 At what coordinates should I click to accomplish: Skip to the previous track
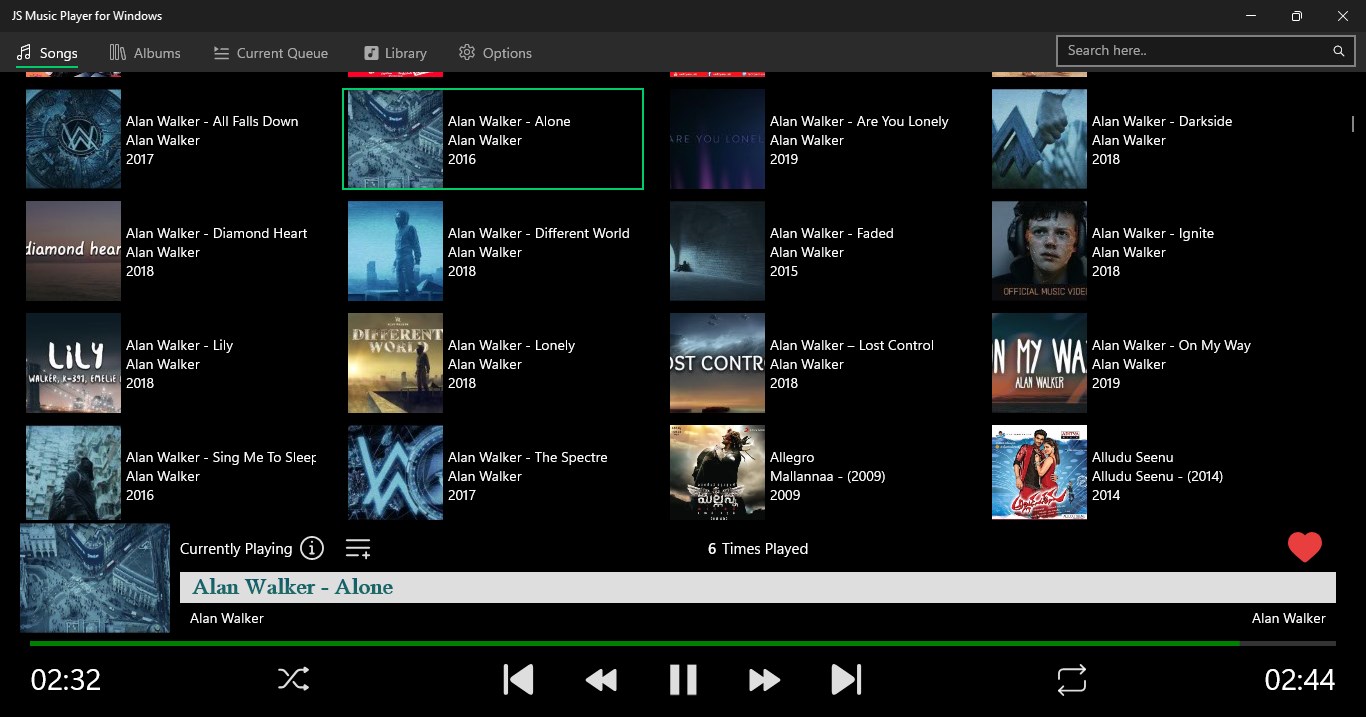[518, 680]
